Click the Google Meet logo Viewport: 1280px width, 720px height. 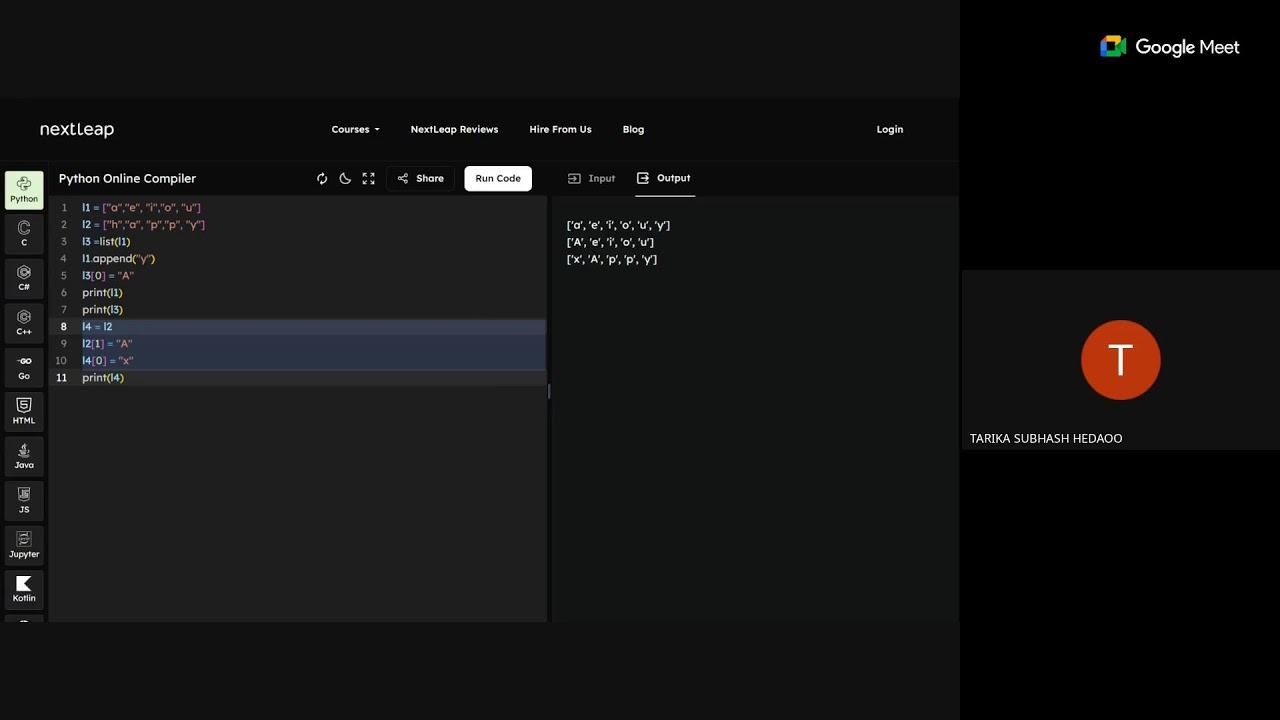pyautogui.click(x=1169, y=47)
